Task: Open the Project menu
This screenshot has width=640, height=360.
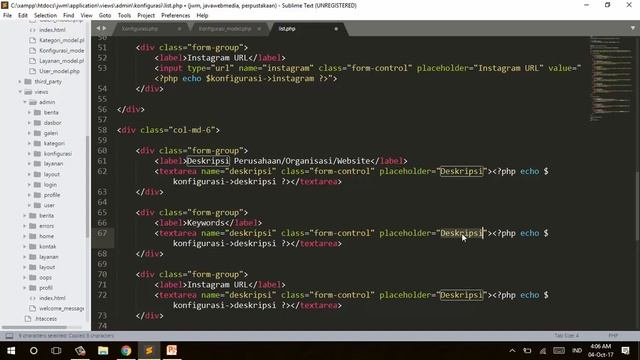Action: [146, 16]
